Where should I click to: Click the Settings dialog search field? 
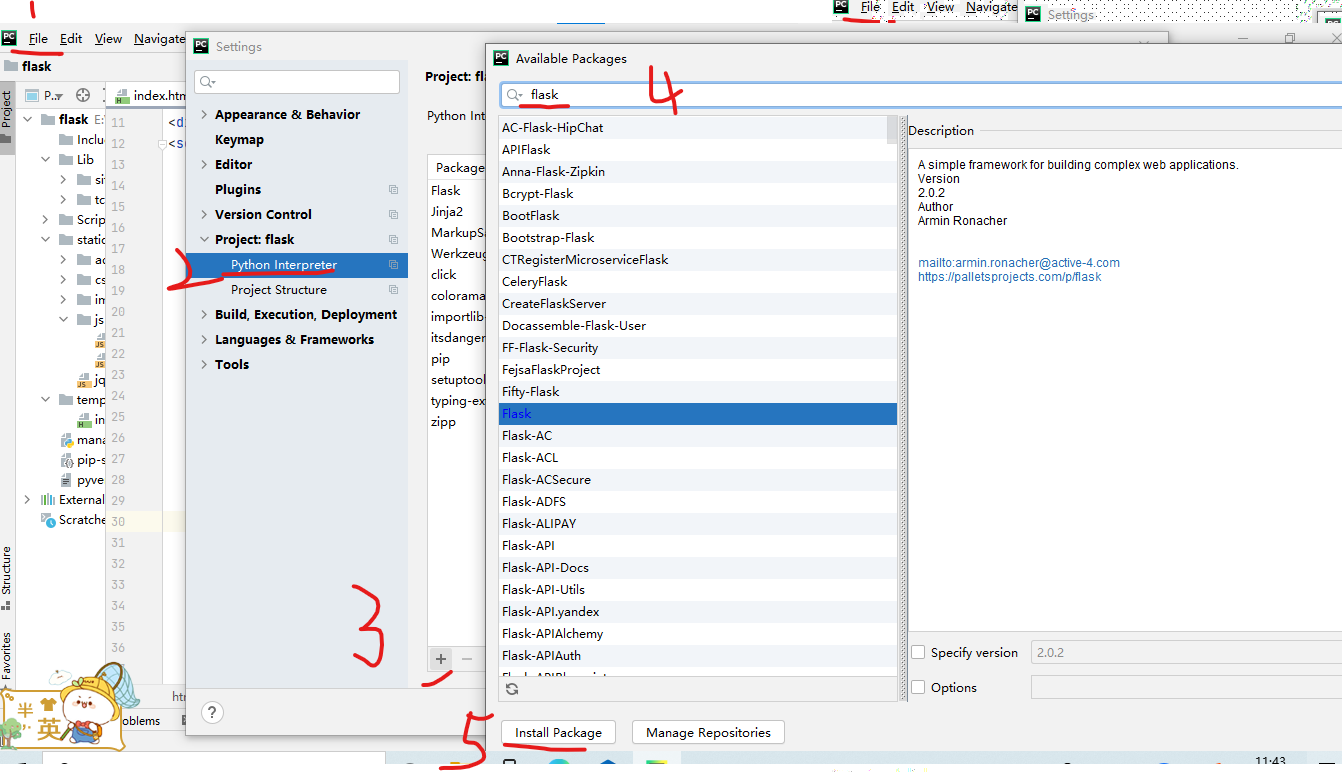[297, 82]
